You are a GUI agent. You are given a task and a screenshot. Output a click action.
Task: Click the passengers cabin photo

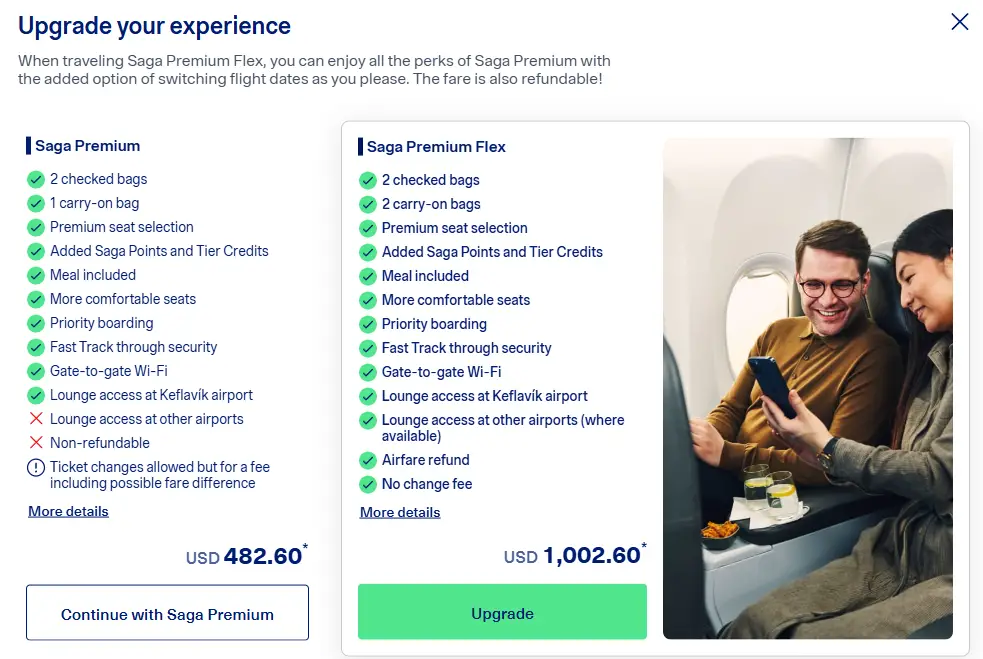click(x=808, y=388)
